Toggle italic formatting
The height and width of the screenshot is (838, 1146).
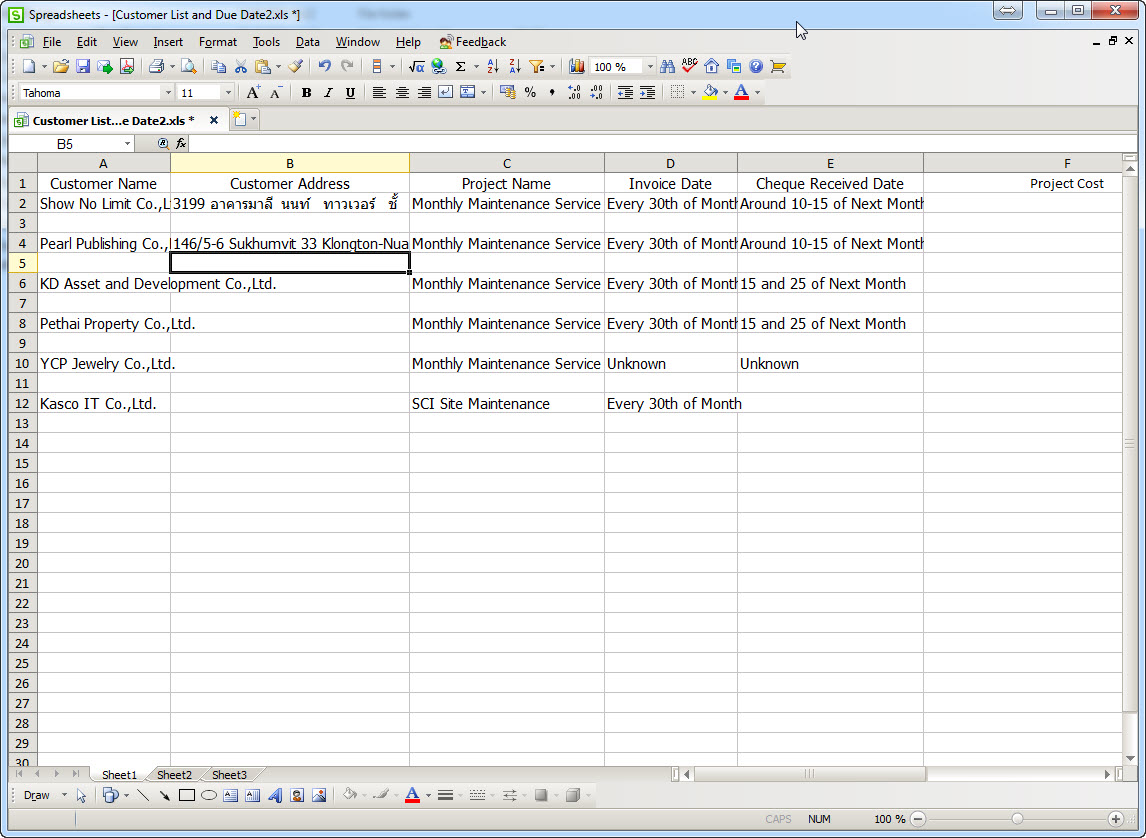point(328,92)
